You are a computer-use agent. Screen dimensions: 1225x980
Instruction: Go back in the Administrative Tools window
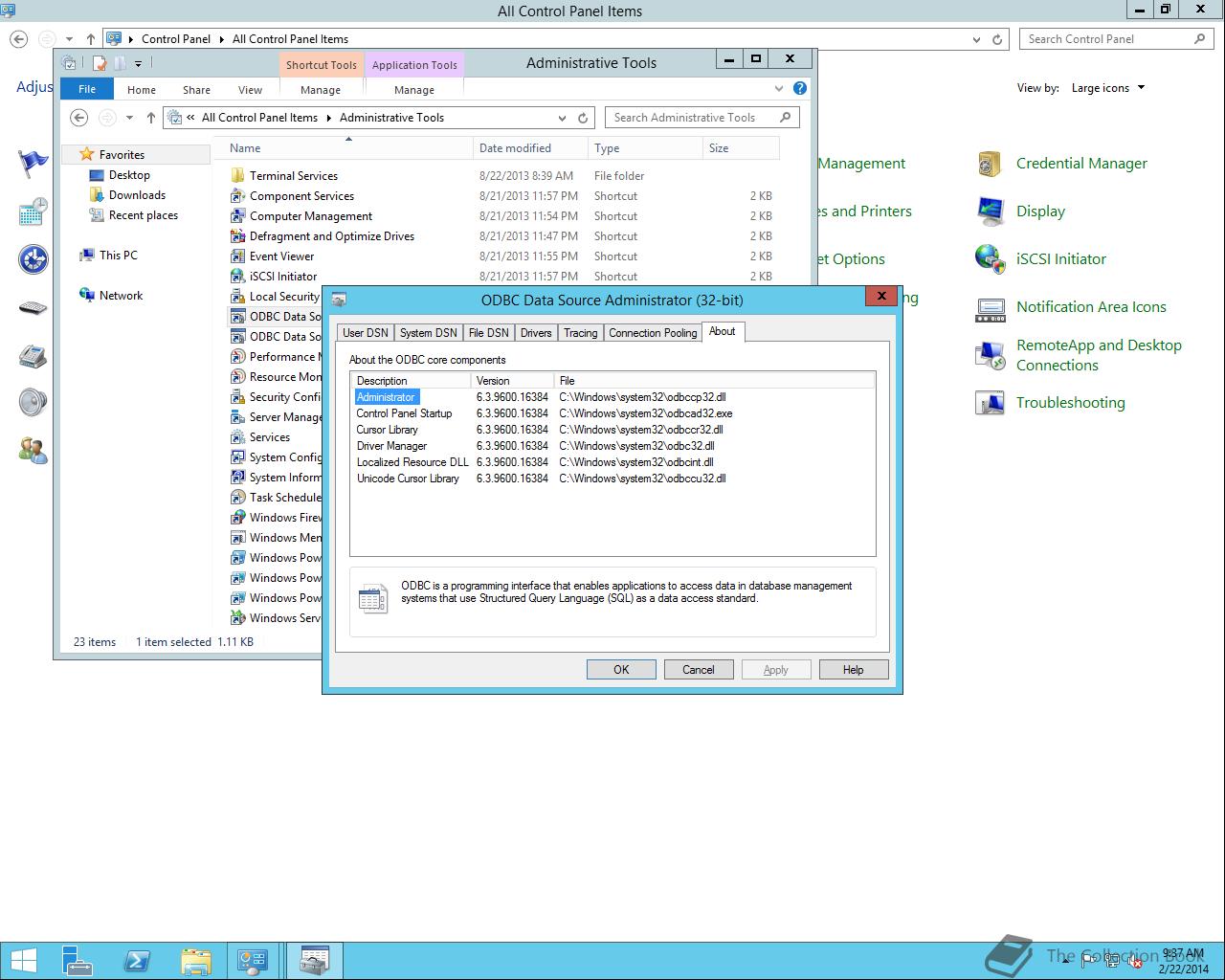[79, 118]
